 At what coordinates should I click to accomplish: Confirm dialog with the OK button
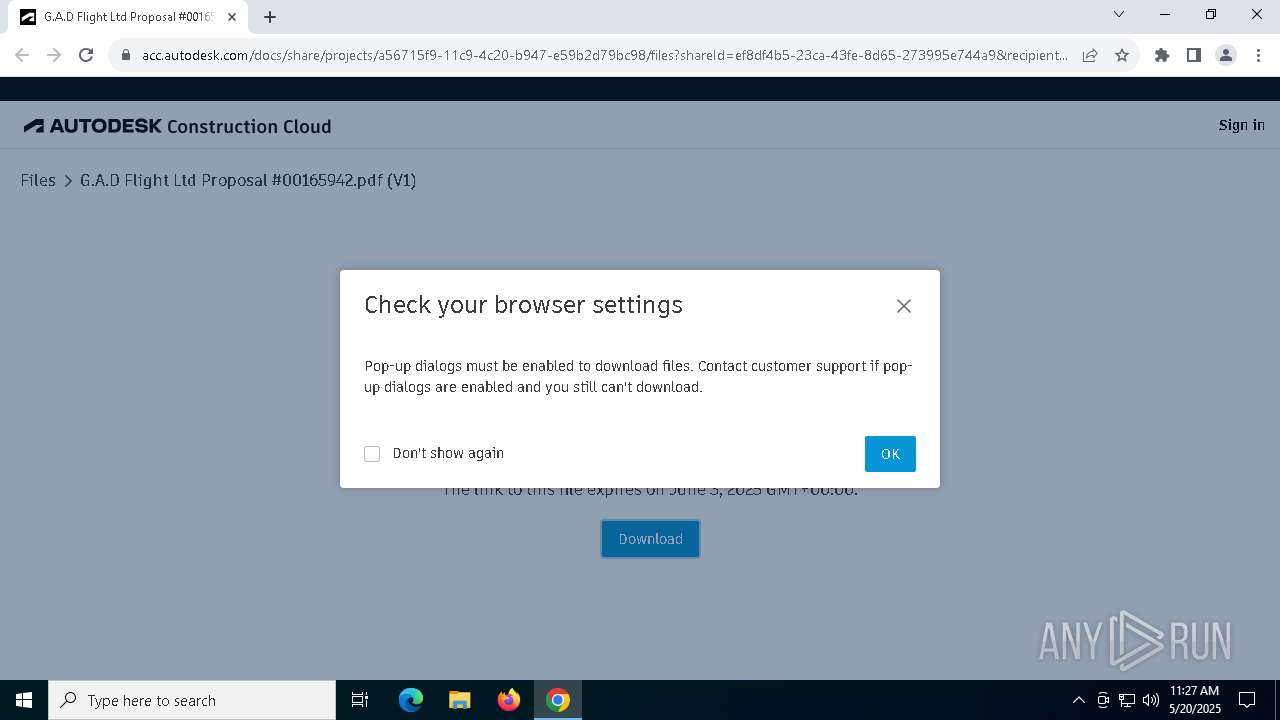pyautogui.click(x=890, y=454)
